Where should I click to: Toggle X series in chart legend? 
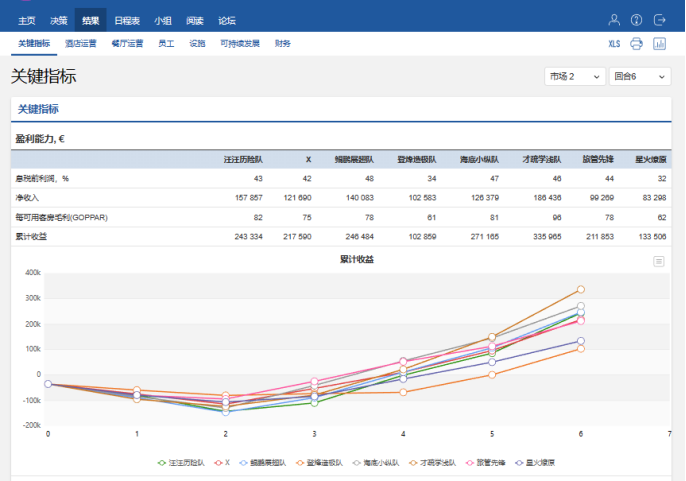222,463
